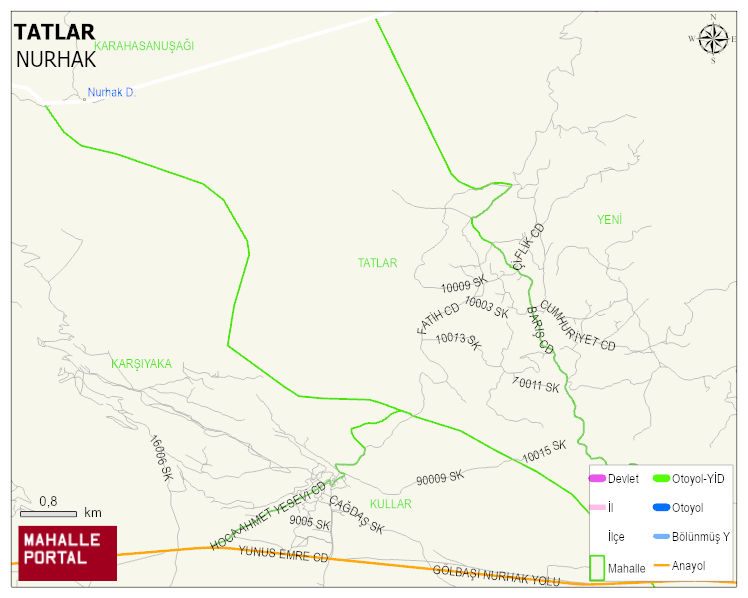Click the compass rose icon
The height and width of the screenshot is (598, 748).
pyautogui.click(x=713, y=40)
